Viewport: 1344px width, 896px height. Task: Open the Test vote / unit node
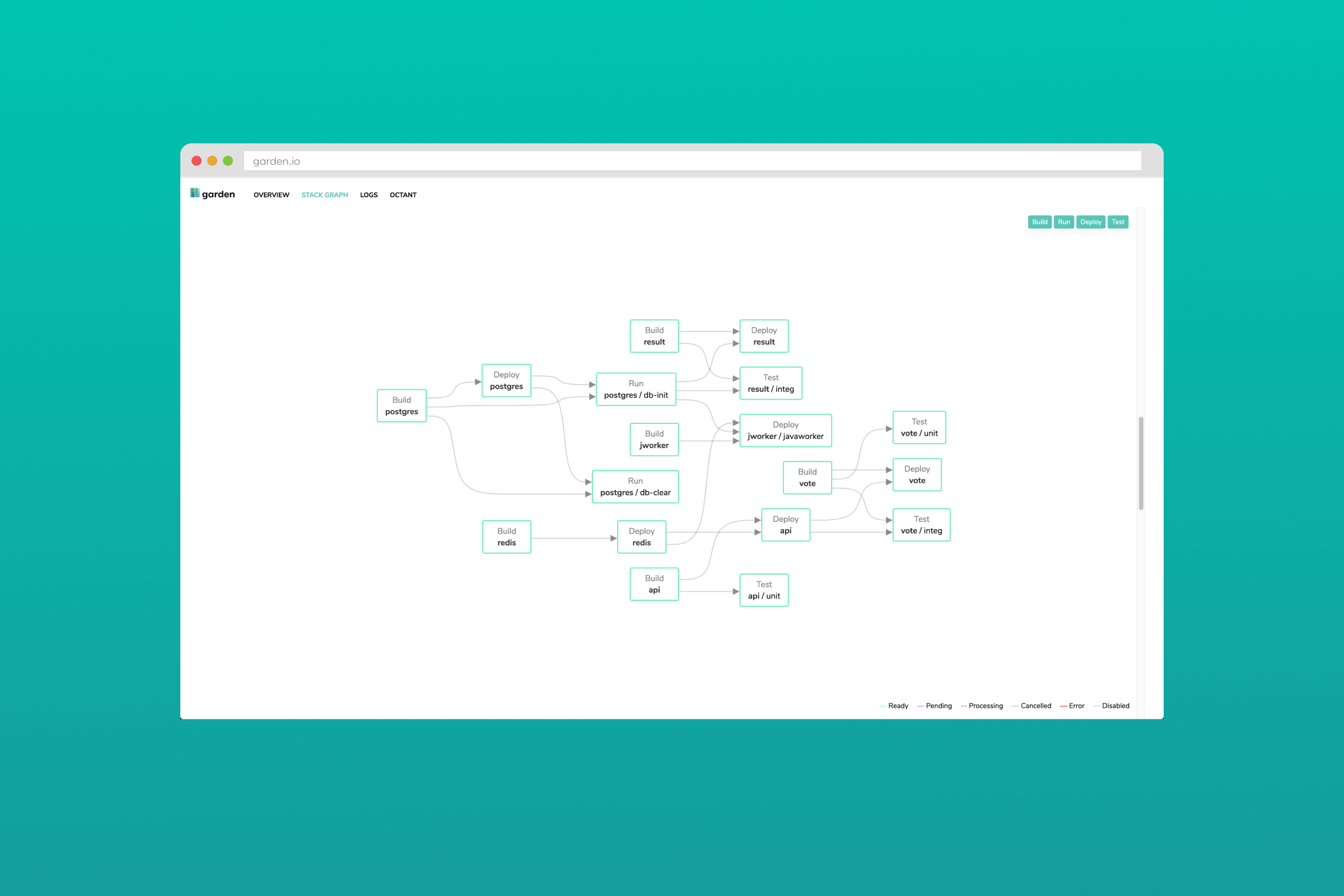(920, 427)
